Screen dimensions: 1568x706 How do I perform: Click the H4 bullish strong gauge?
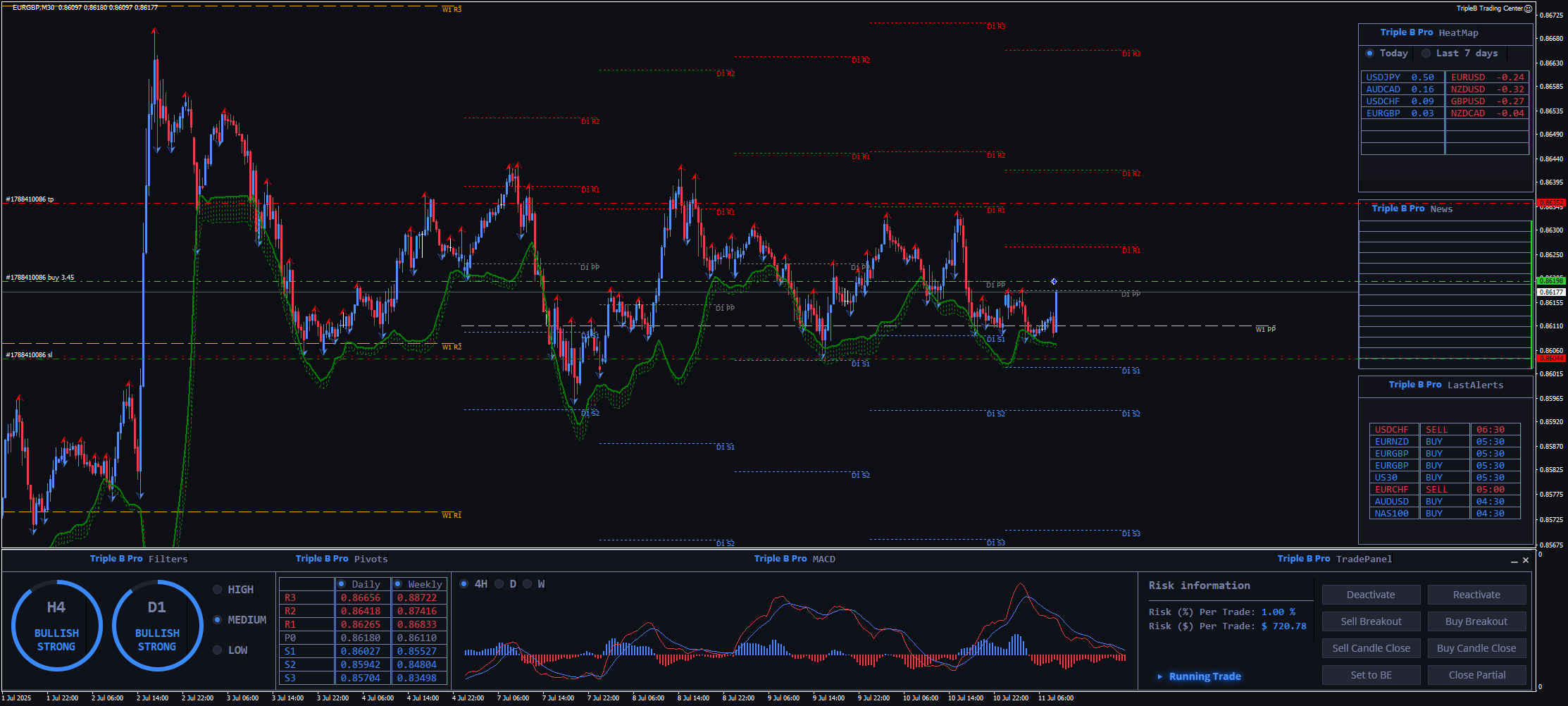pyautogui.click(x=56, y=626)
